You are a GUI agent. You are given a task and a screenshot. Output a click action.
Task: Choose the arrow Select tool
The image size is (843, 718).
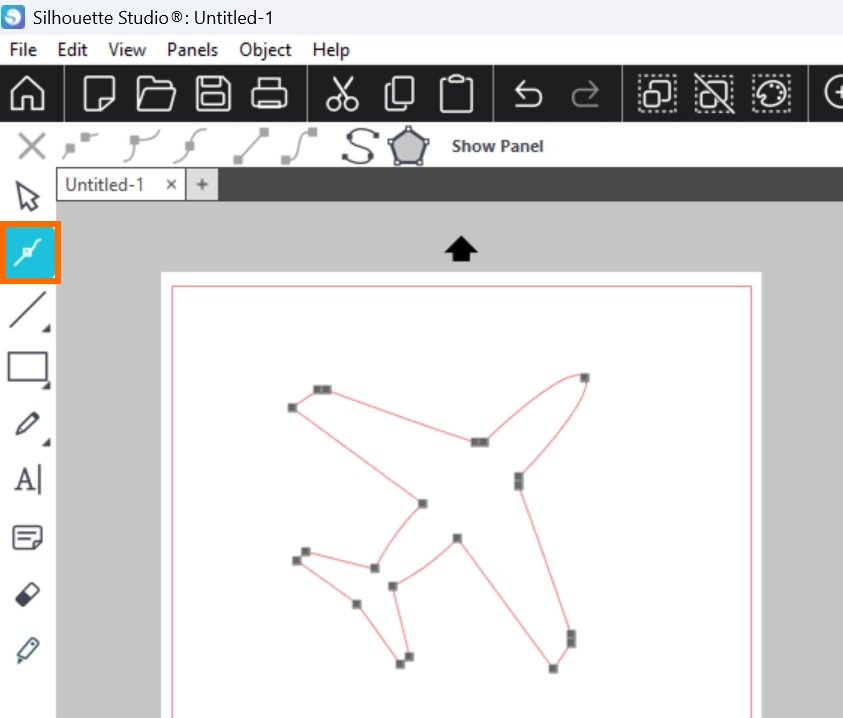(x=28, y=196)
